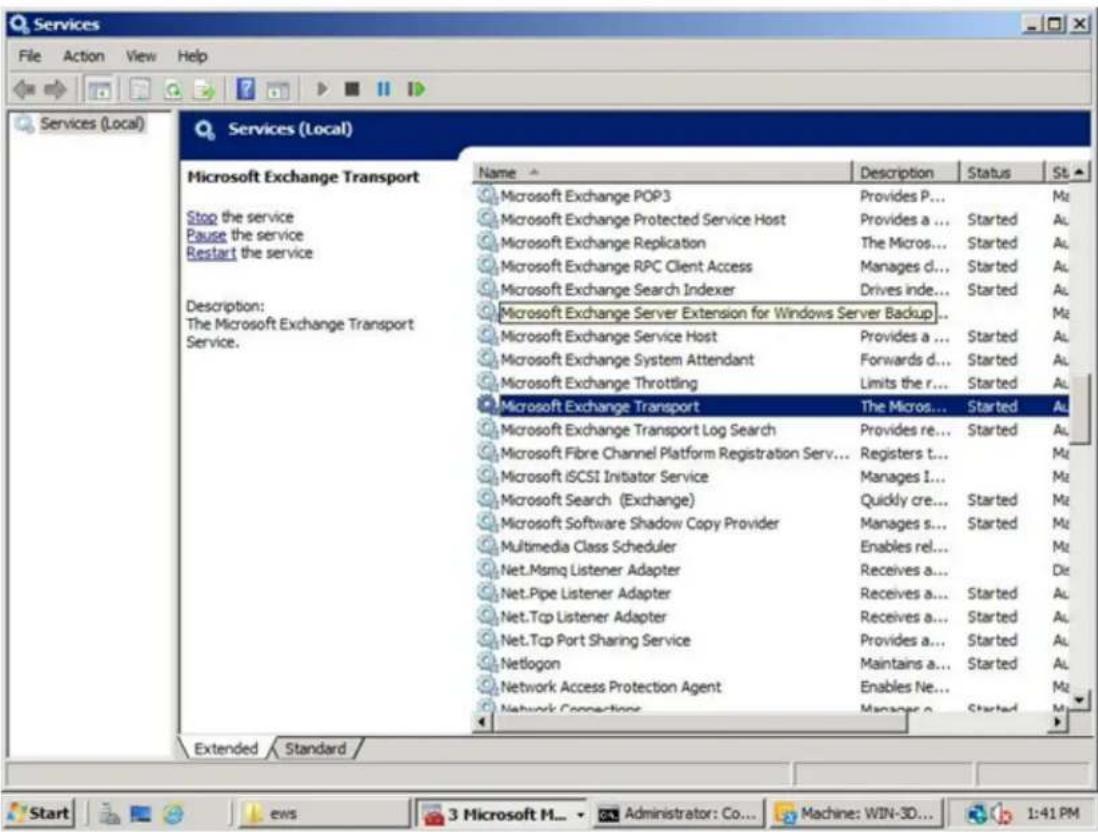Select Microsoft Exchange Transport Log Search row
The image size is (1098, 832).
point(772,429)
